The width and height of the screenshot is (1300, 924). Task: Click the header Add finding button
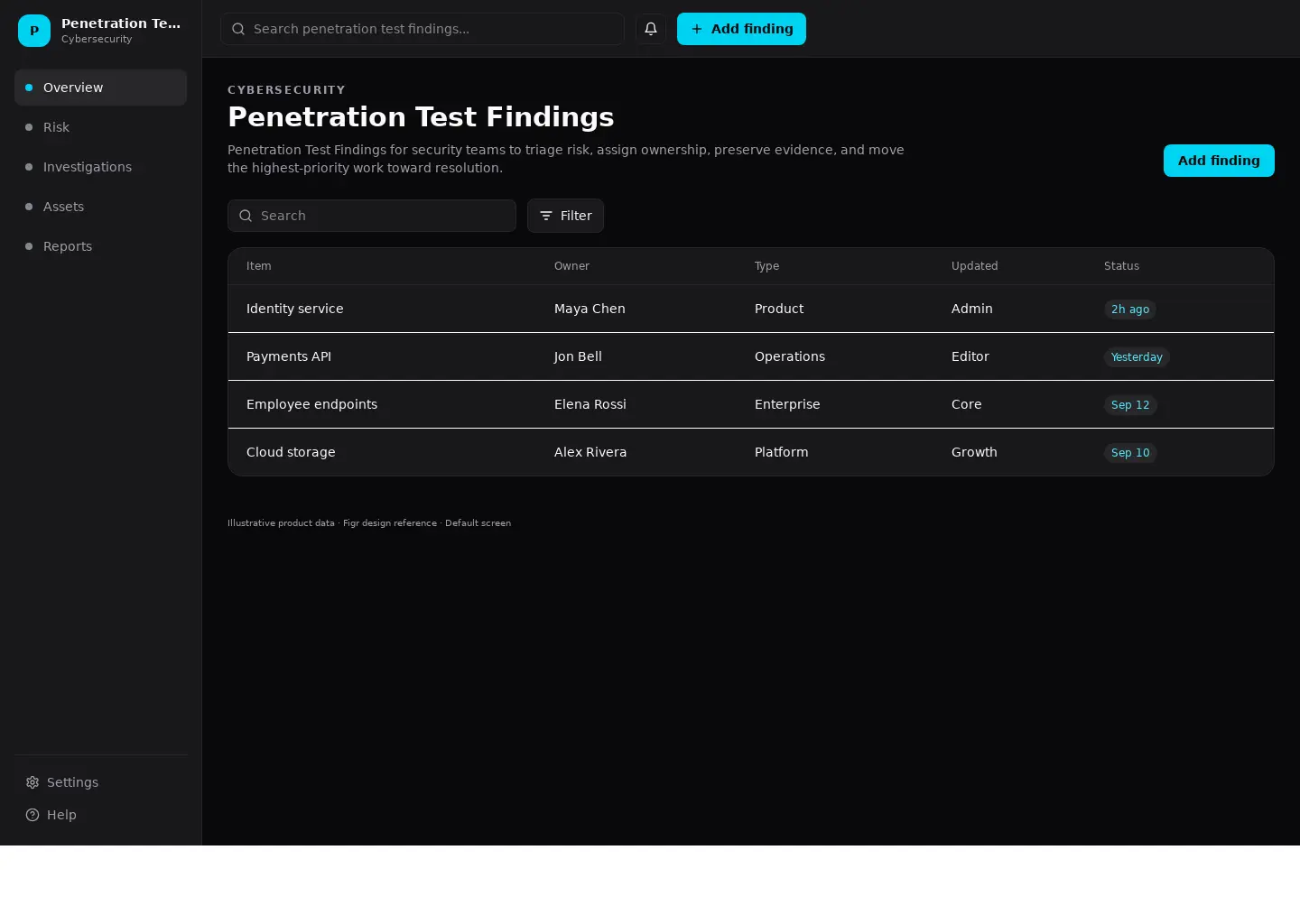(741, 29)
